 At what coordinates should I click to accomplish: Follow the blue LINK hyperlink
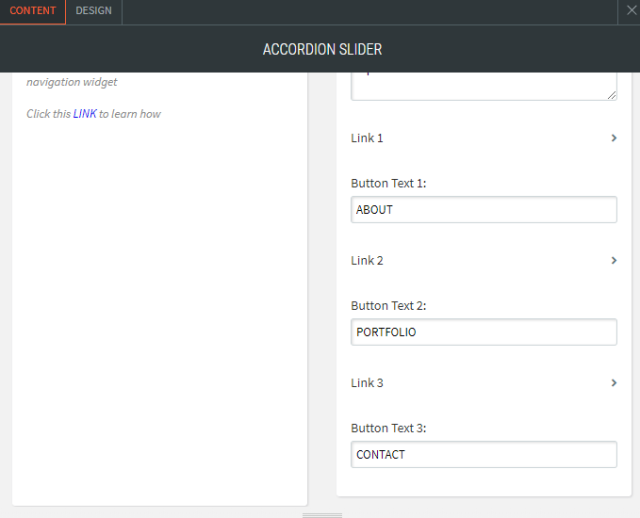tap(85, 114)
